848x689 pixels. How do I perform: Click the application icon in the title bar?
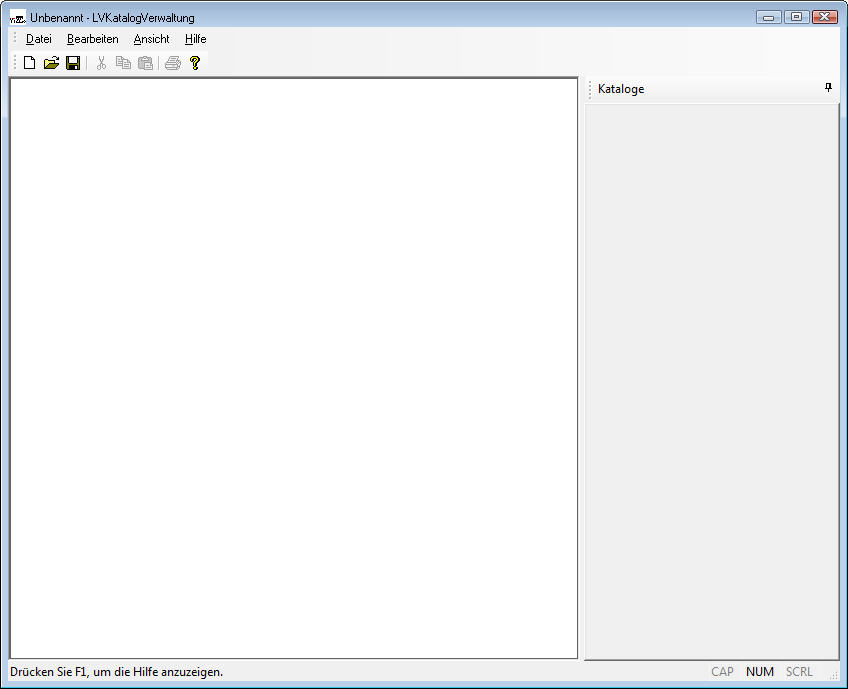point(17,18)
